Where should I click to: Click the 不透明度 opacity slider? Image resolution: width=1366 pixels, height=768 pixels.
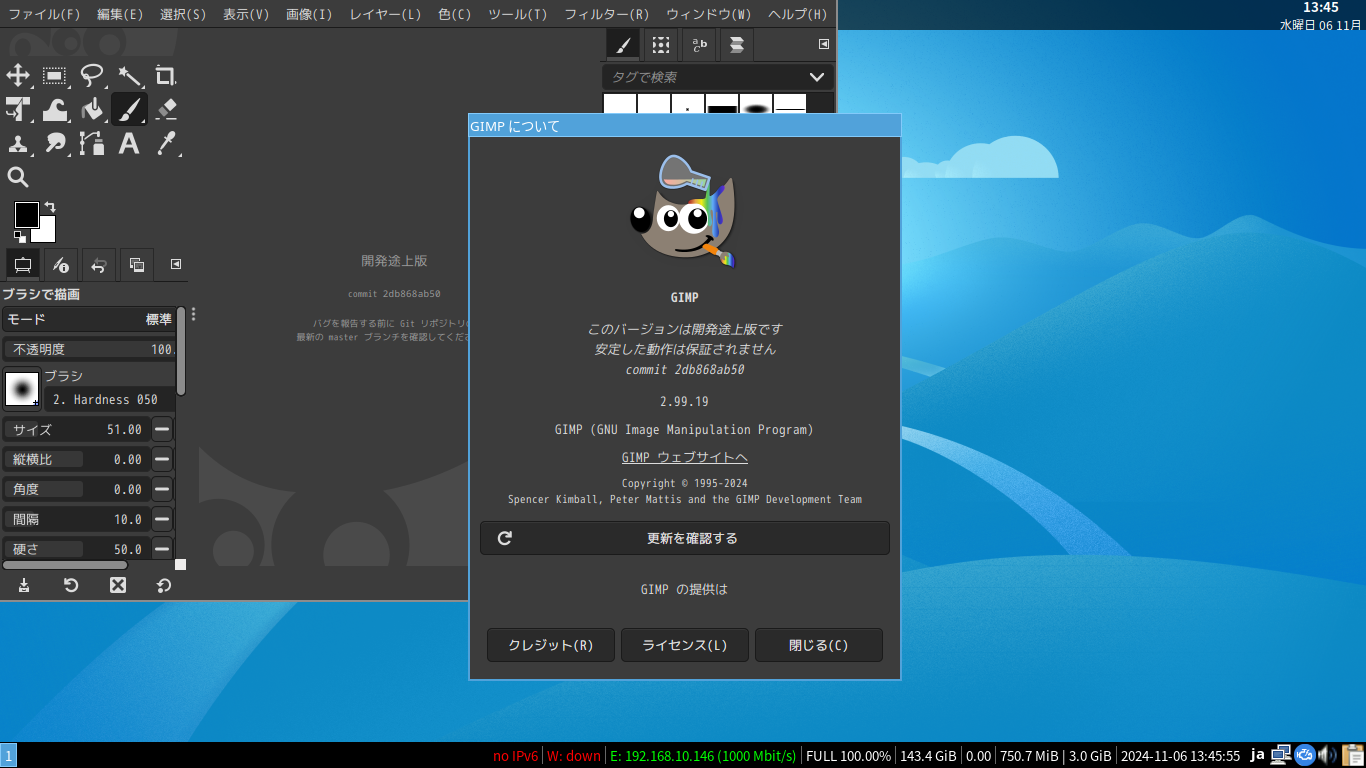pyautogui.click(x=88, y=349)
